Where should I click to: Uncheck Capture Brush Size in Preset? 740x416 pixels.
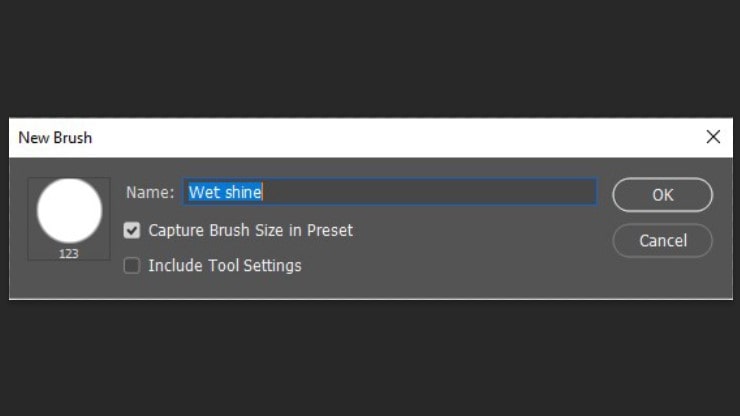pos(132,231)
